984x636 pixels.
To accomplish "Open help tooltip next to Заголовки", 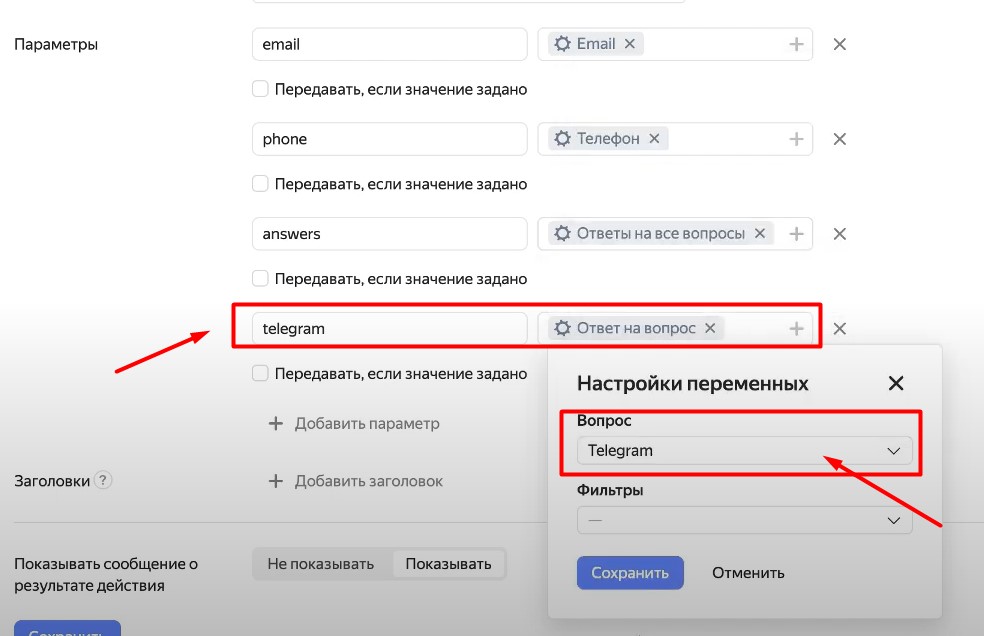I will 103,480.
